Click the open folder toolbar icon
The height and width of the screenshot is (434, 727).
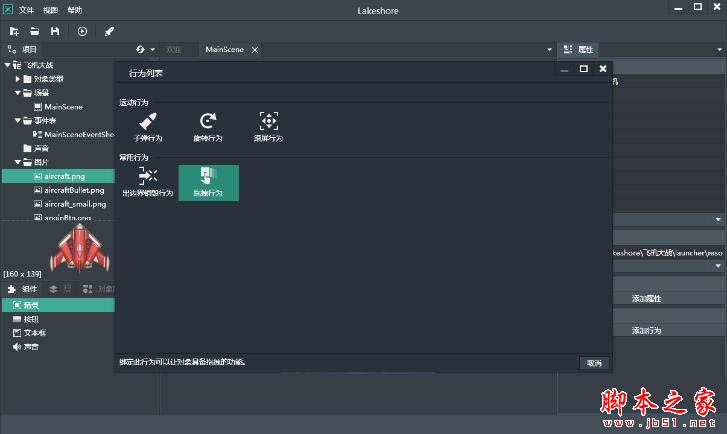tap(34, 31)
